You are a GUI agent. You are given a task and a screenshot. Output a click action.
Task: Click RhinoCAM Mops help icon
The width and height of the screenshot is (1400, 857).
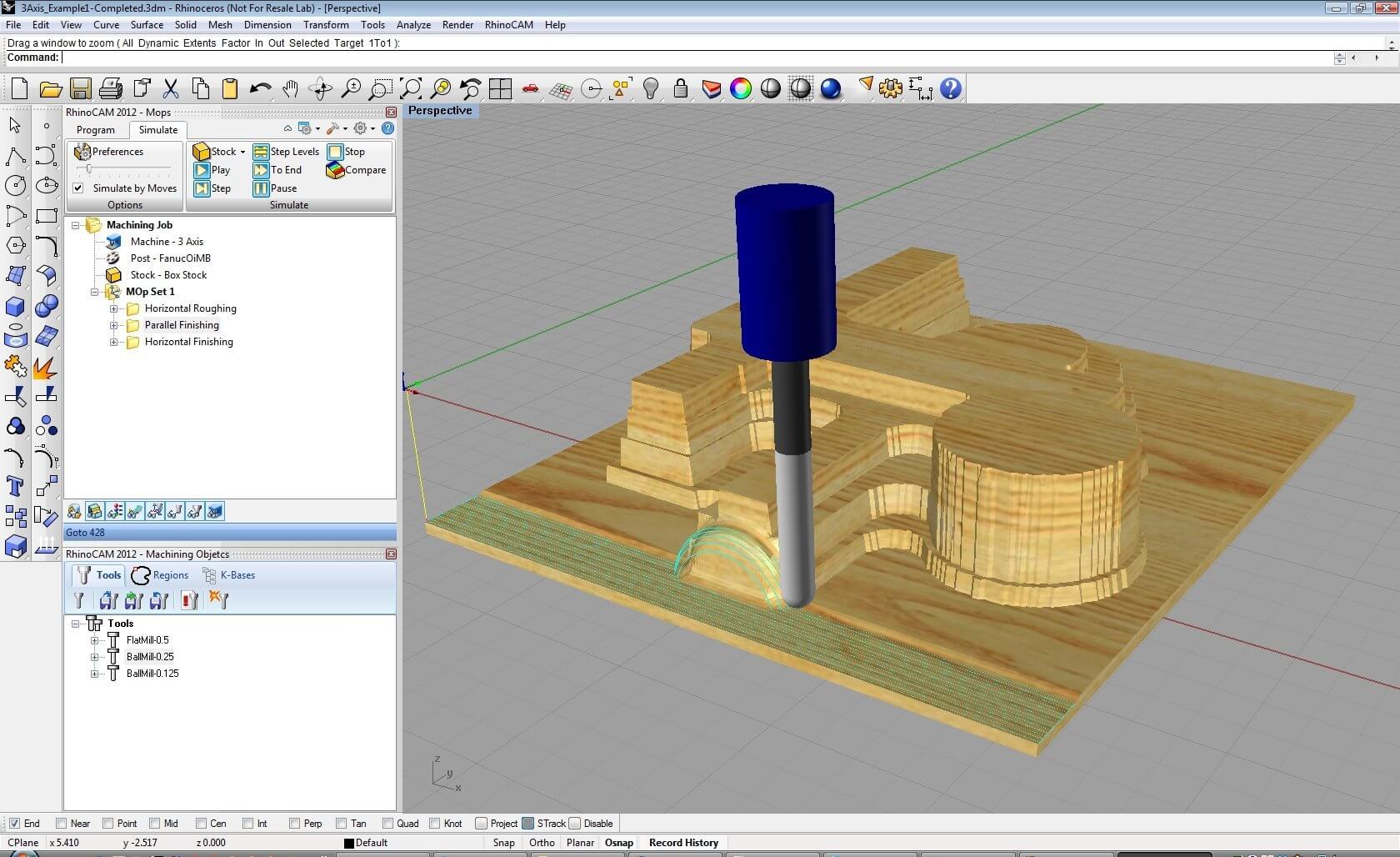point(387,128)
